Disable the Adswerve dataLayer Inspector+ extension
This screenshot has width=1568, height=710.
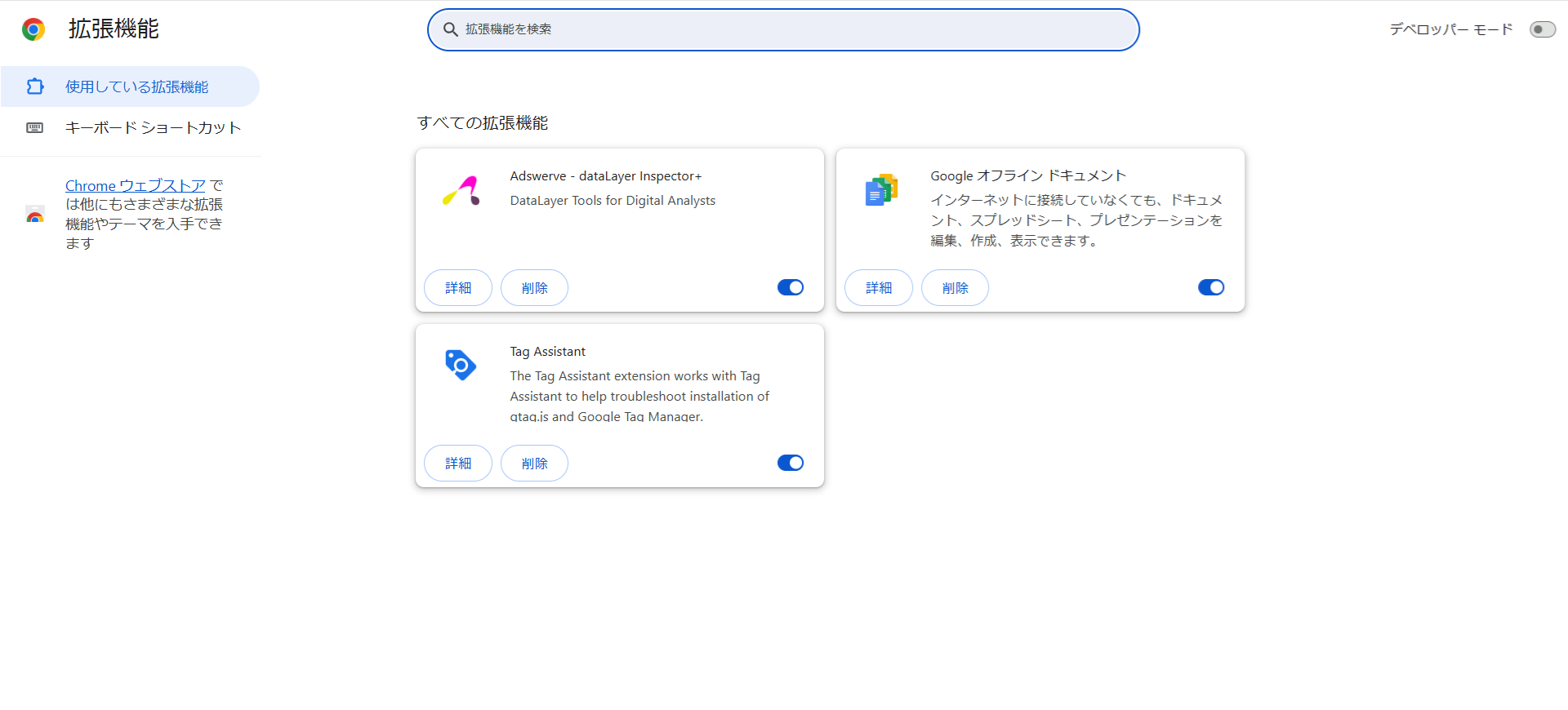790,287
